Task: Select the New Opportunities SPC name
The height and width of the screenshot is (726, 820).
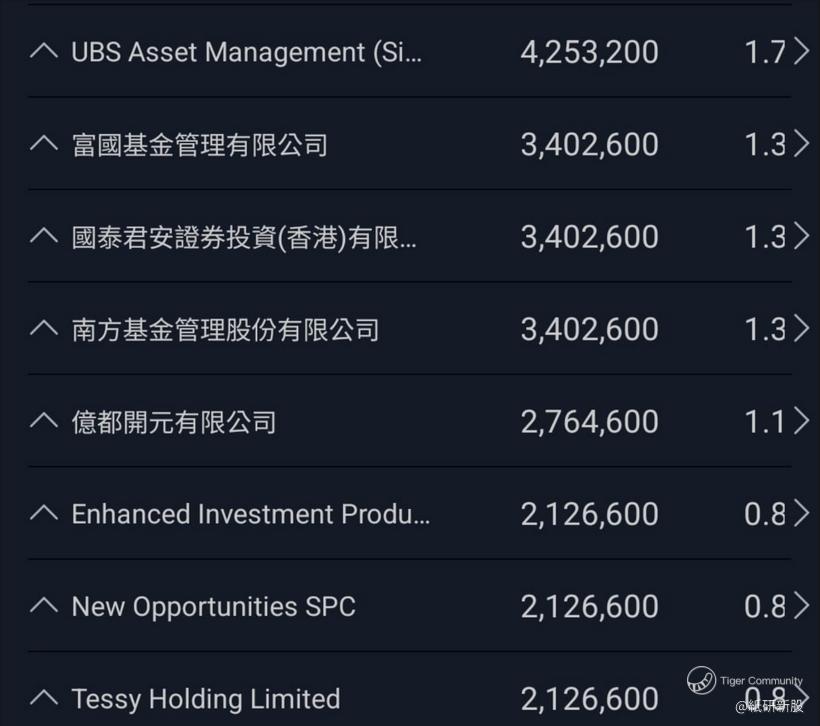Action: (x=213, y=607)
